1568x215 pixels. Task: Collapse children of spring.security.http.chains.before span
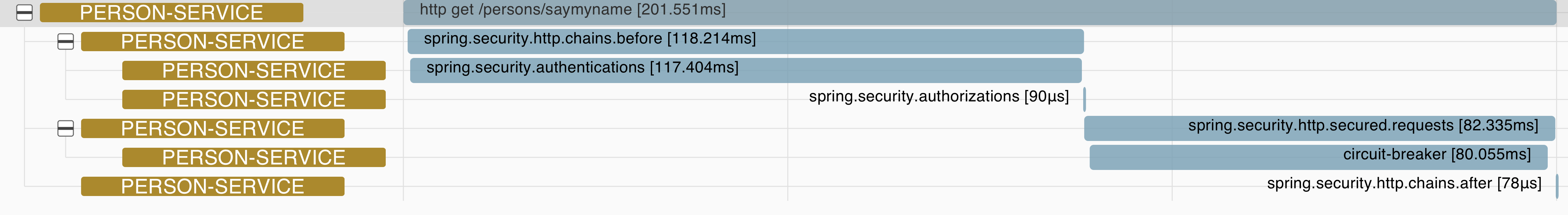[65, 42]
